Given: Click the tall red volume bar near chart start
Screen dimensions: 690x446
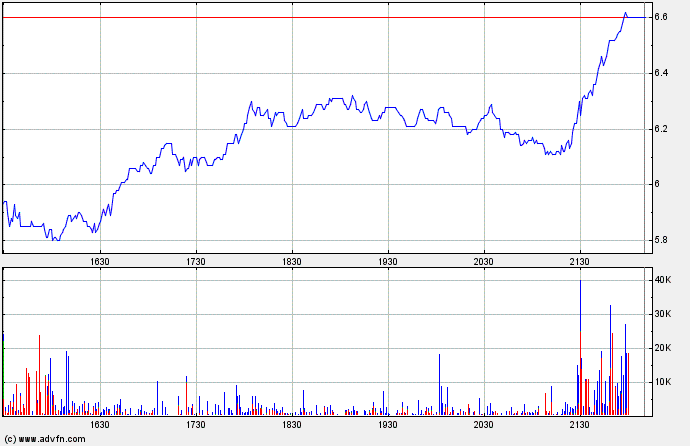Looking at the screenshot, I should click(x=39, y=375).
